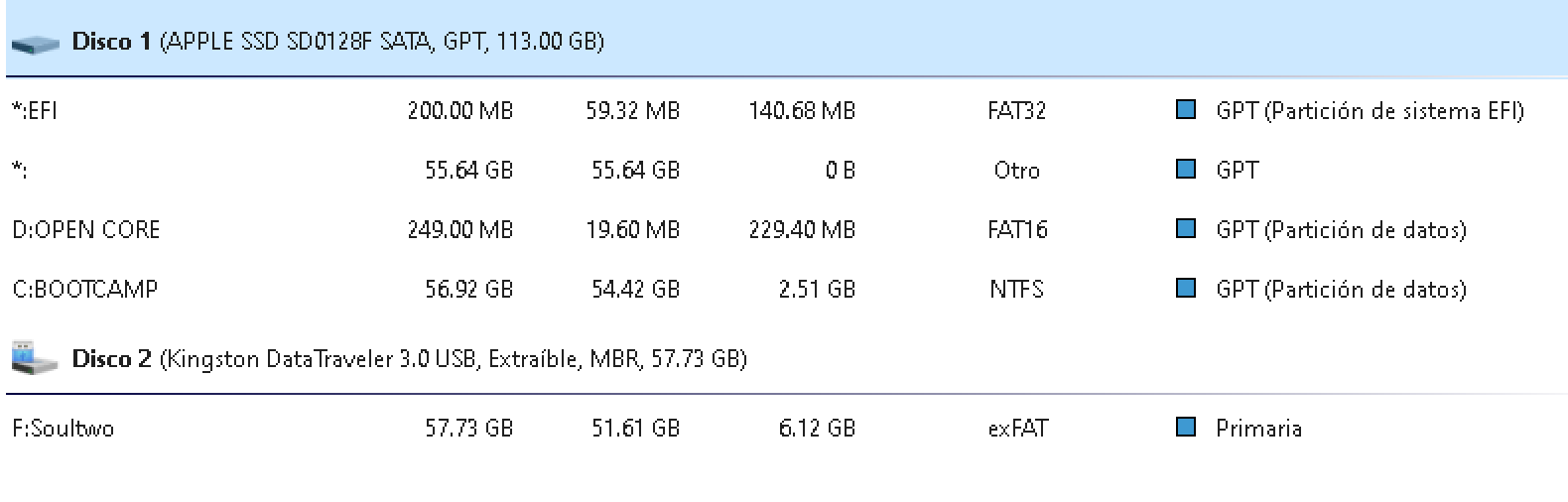Click the FAT32 file system cell

click(1016, 111)
